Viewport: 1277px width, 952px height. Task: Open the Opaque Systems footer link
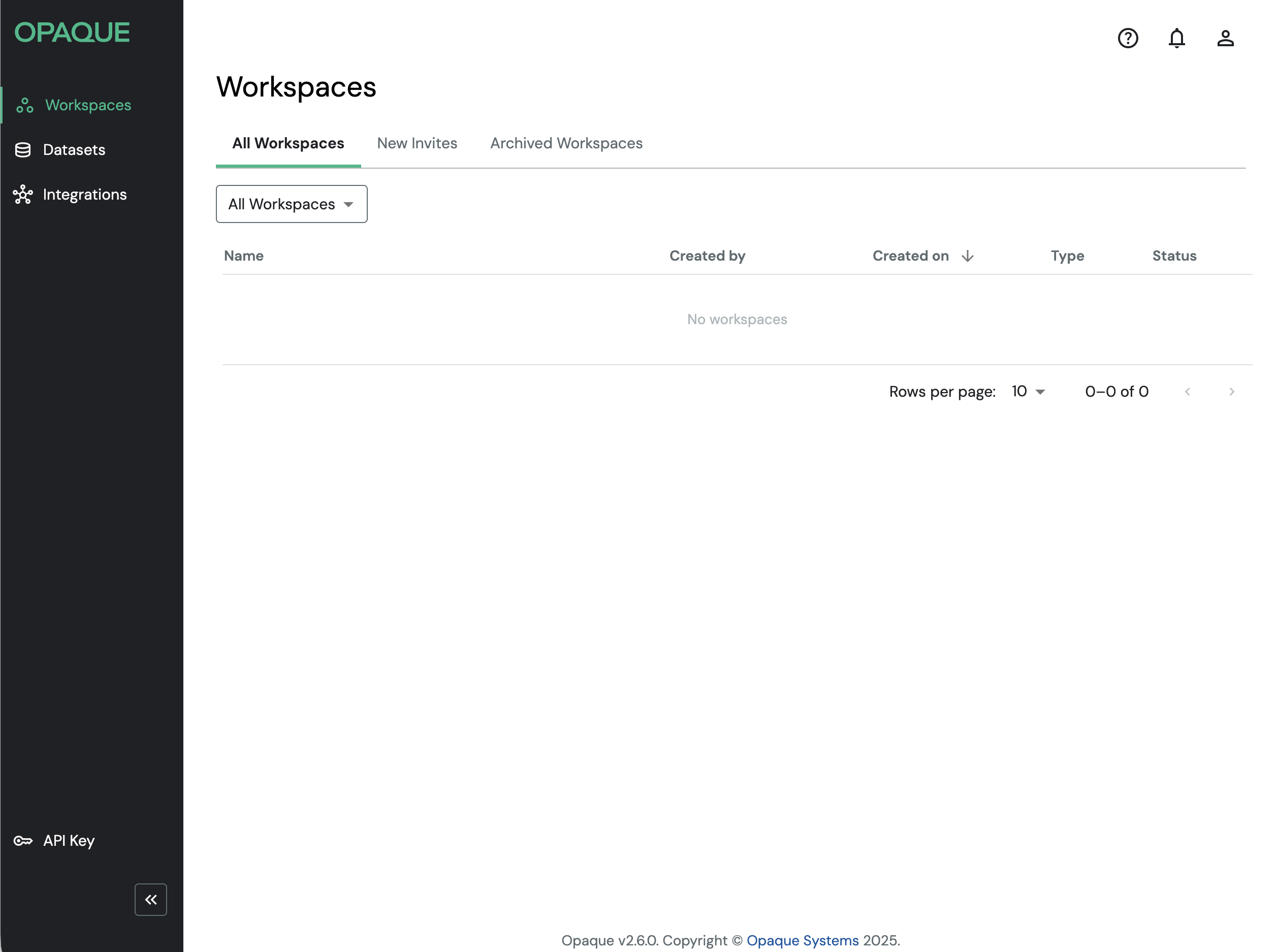coord(802,940)
